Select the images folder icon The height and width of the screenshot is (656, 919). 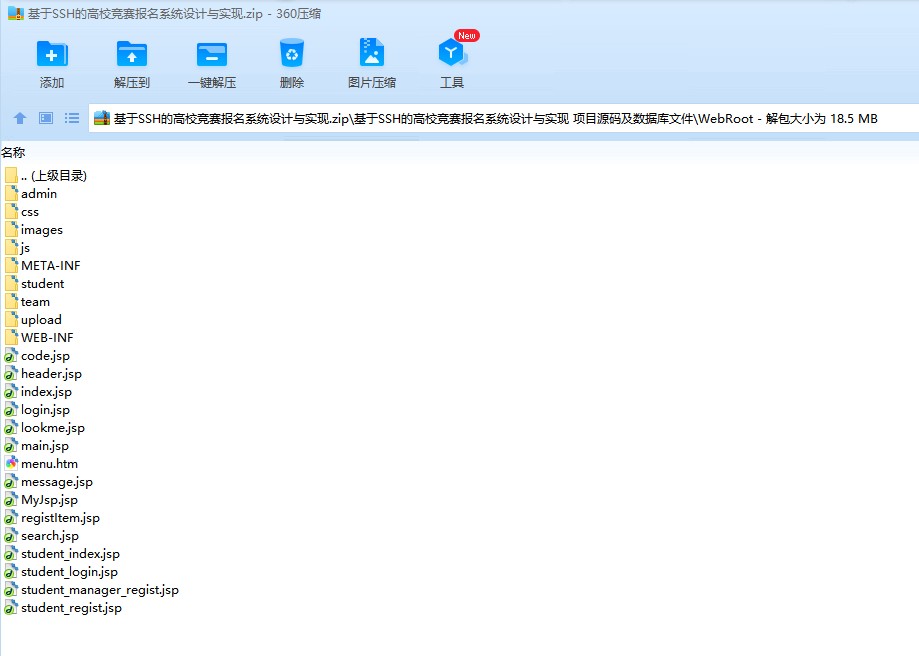coord(11,230)
